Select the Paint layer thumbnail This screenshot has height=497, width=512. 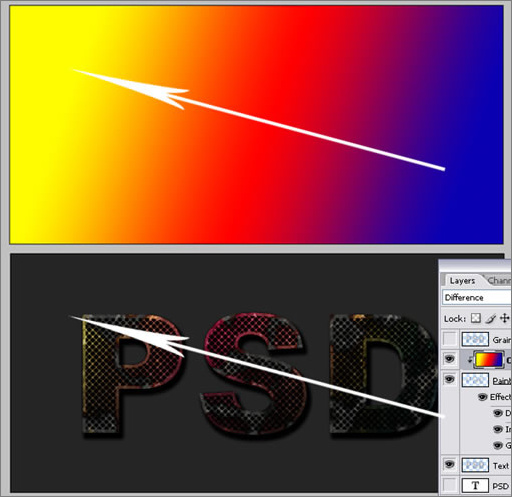(x=475, y=380)
